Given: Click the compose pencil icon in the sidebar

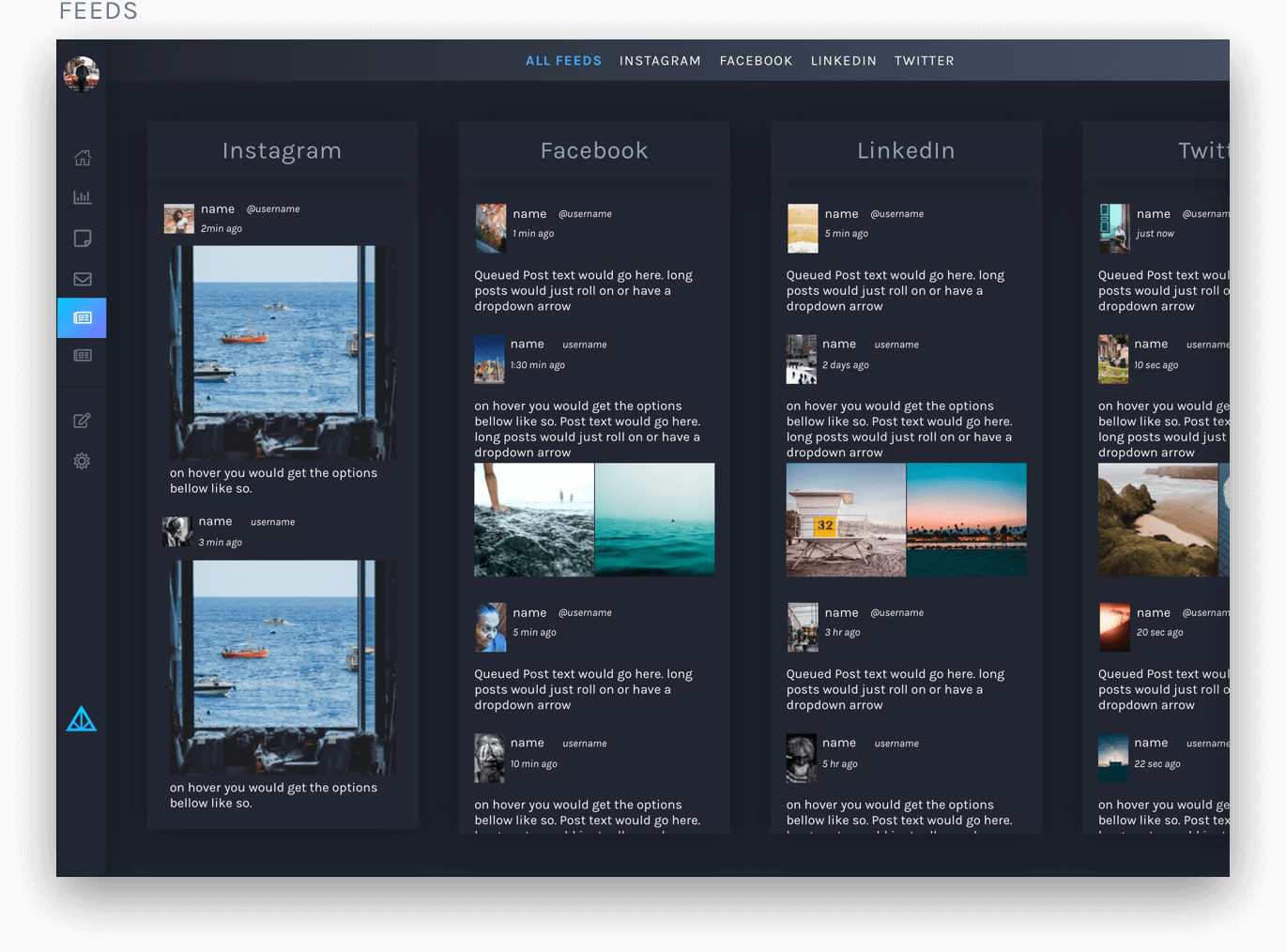Looking at the screenshot, I should [83, 421].
